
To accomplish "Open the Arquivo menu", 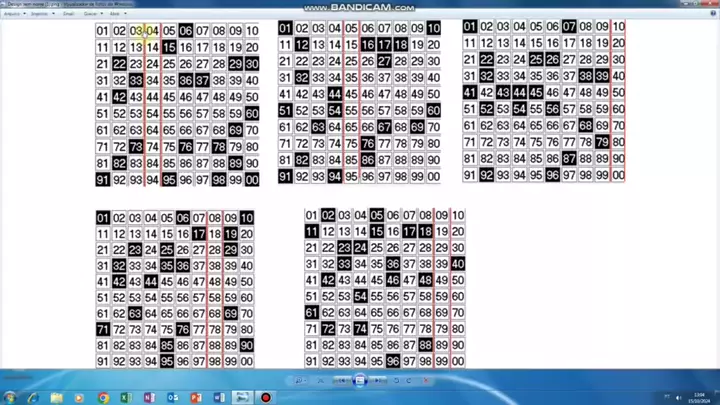I will point(13,14).
